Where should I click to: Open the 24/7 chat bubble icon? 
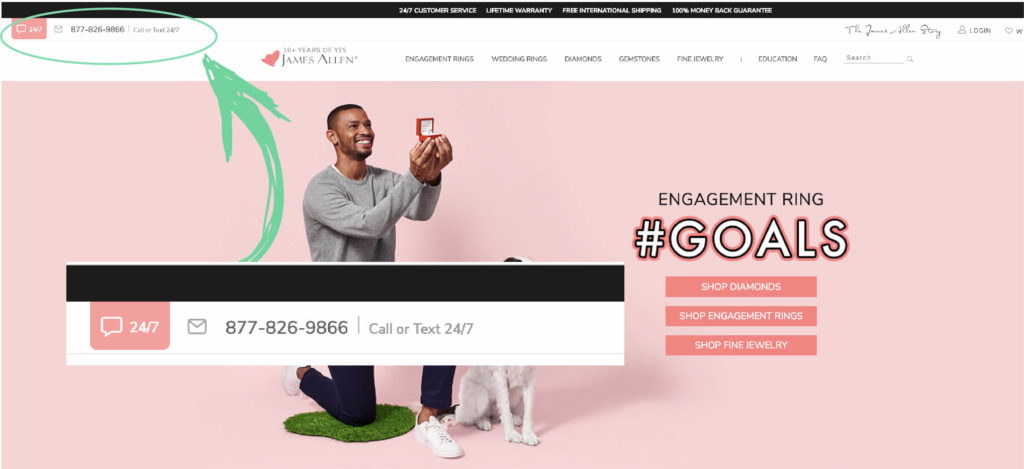[x=29, y=29]
